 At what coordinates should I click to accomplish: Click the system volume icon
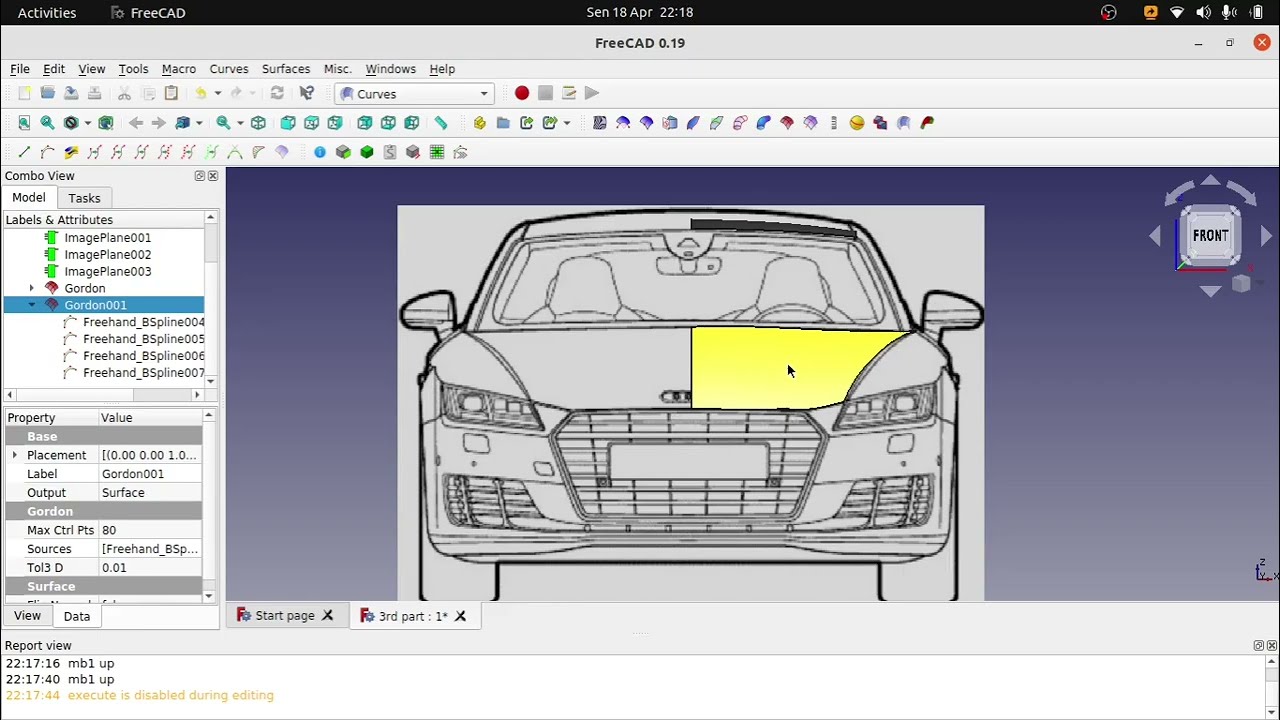coord(1203,12)
